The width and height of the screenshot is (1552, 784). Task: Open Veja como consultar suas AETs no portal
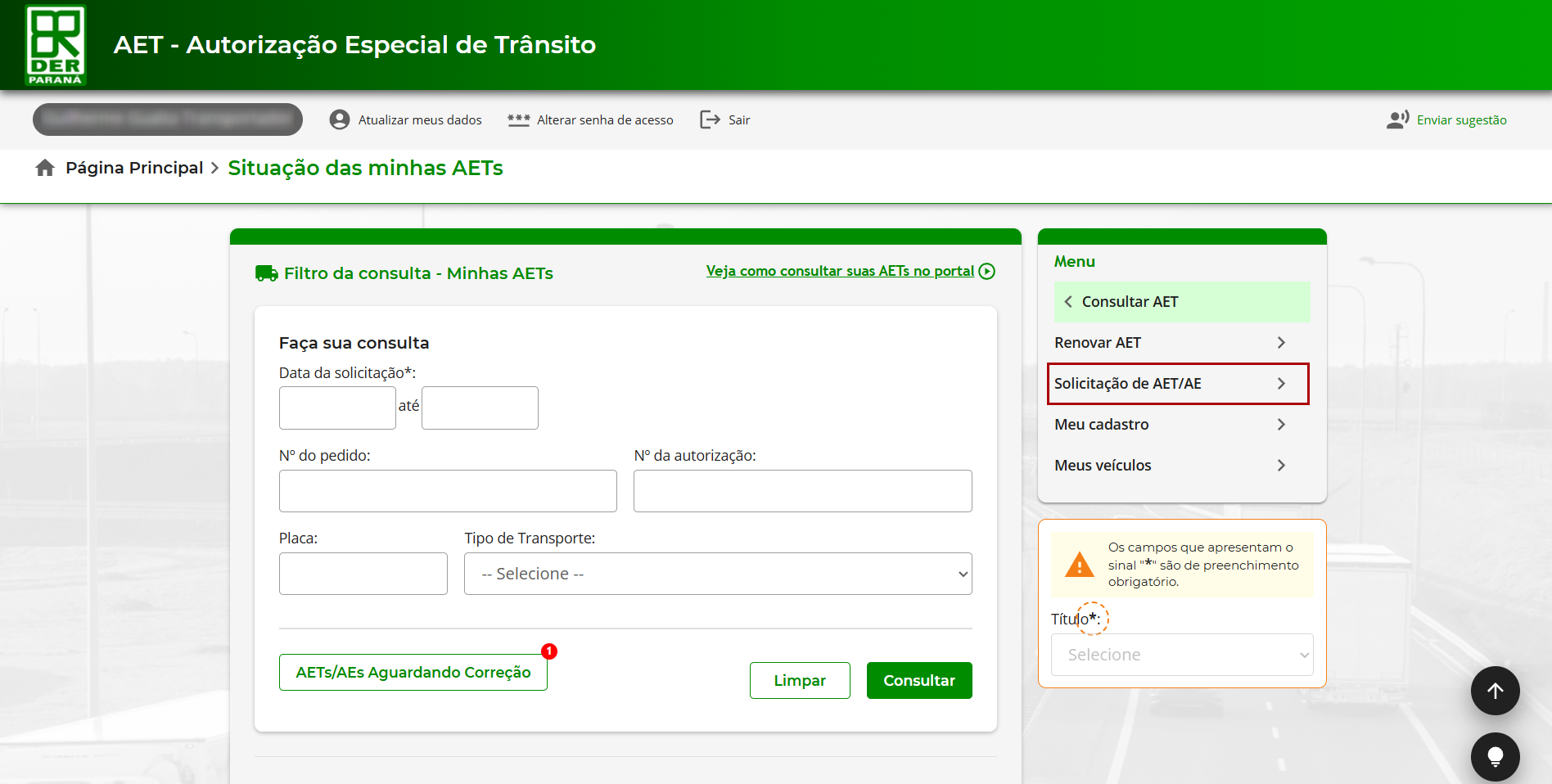point(840,271)
